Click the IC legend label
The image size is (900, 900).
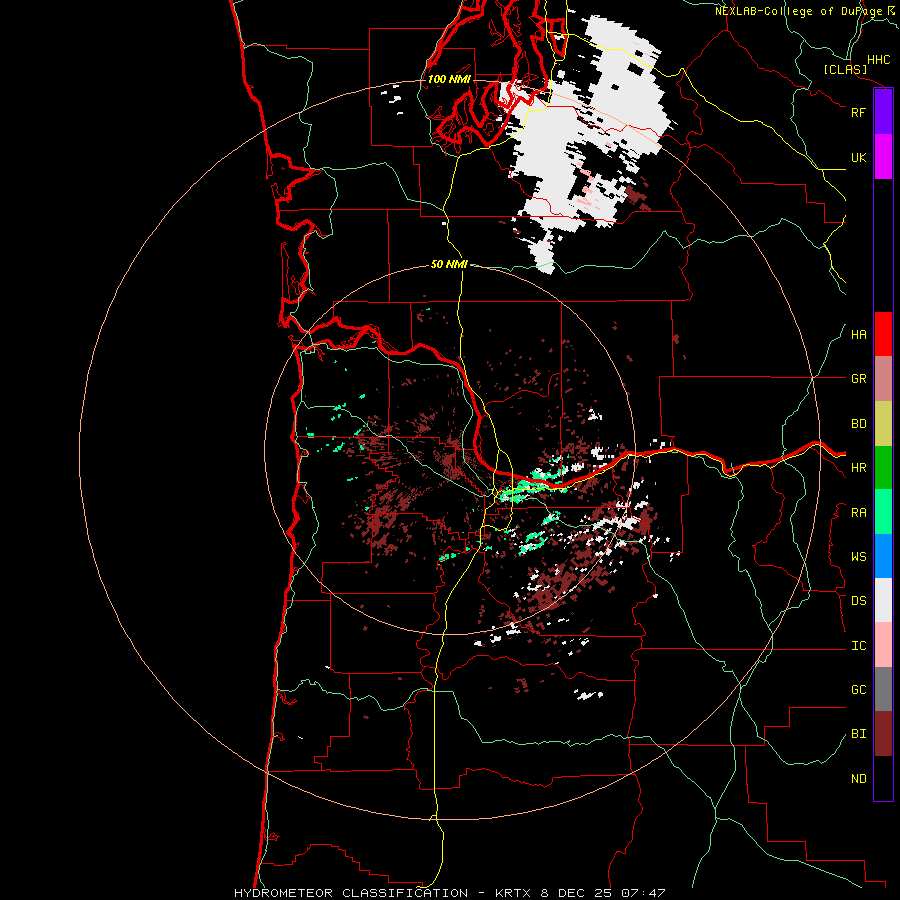pos(858,646)
